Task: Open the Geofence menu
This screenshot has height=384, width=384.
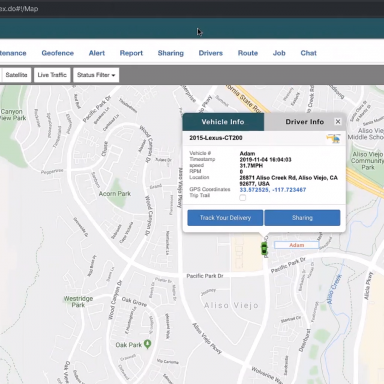Action: tap(58, 53)
